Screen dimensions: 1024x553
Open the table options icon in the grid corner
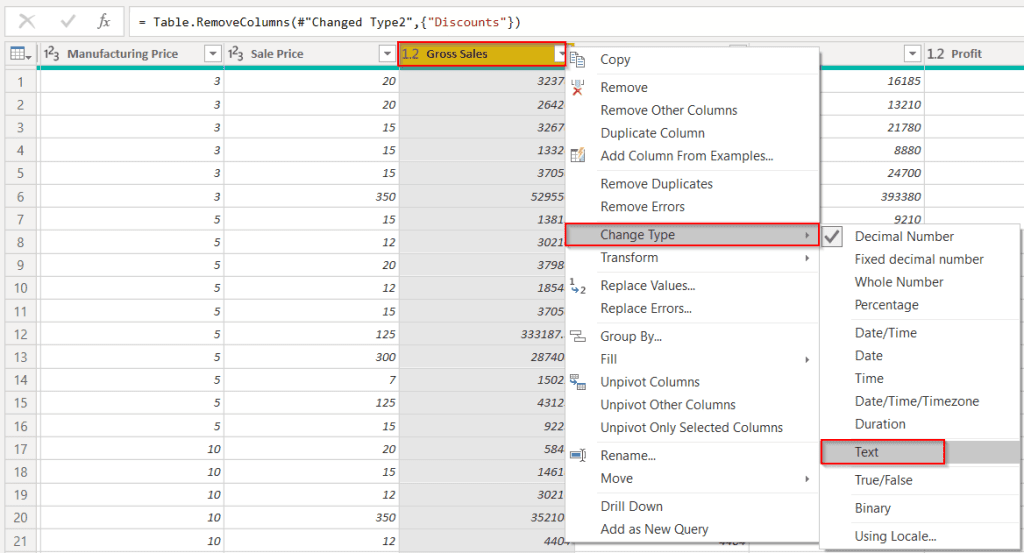click(20, 54)
